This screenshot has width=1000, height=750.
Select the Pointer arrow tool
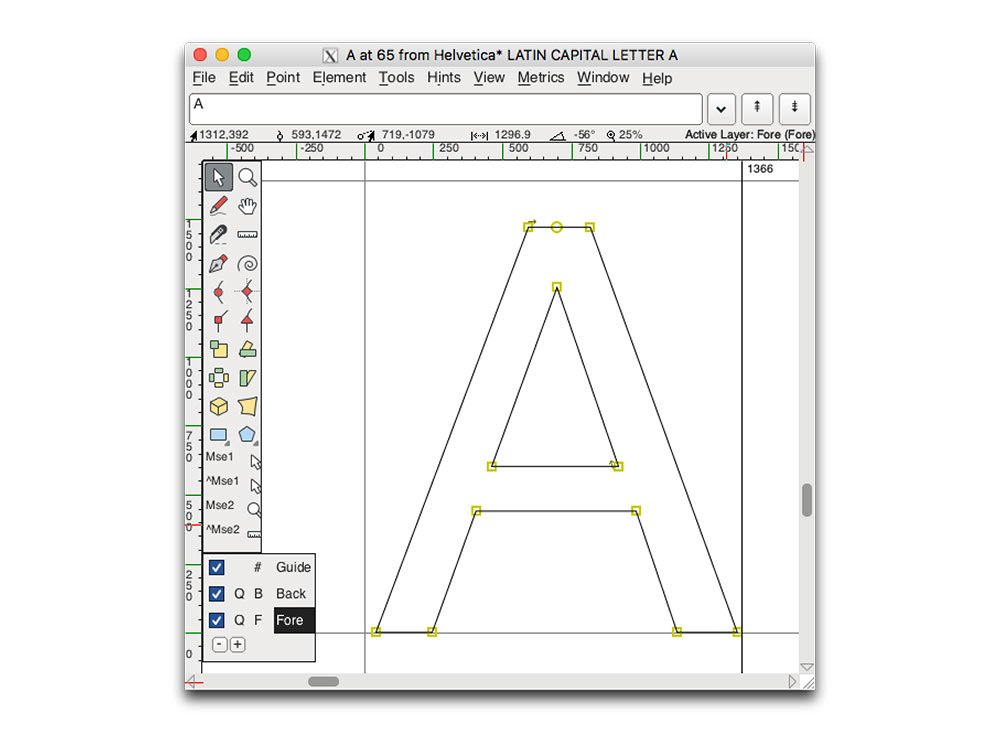(219, 178)
